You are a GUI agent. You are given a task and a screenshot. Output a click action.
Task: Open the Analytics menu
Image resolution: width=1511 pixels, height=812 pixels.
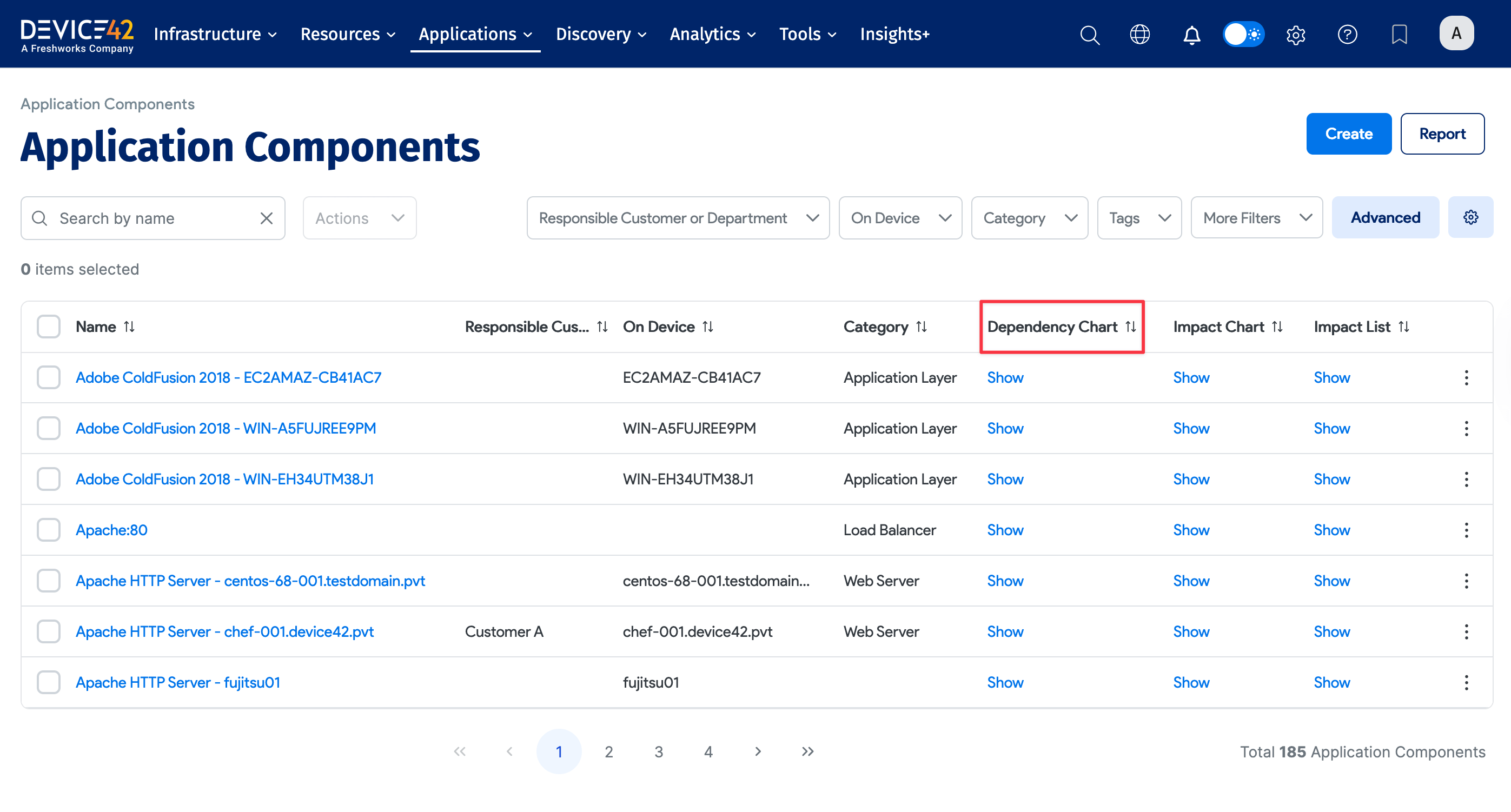712,34
